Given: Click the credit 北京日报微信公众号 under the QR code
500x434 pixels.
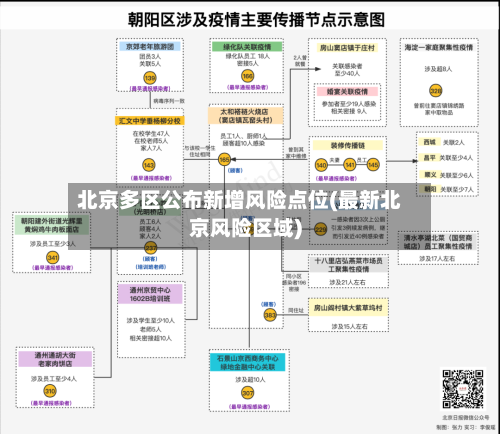Looking at the screenshot, I should pos(466,417).
